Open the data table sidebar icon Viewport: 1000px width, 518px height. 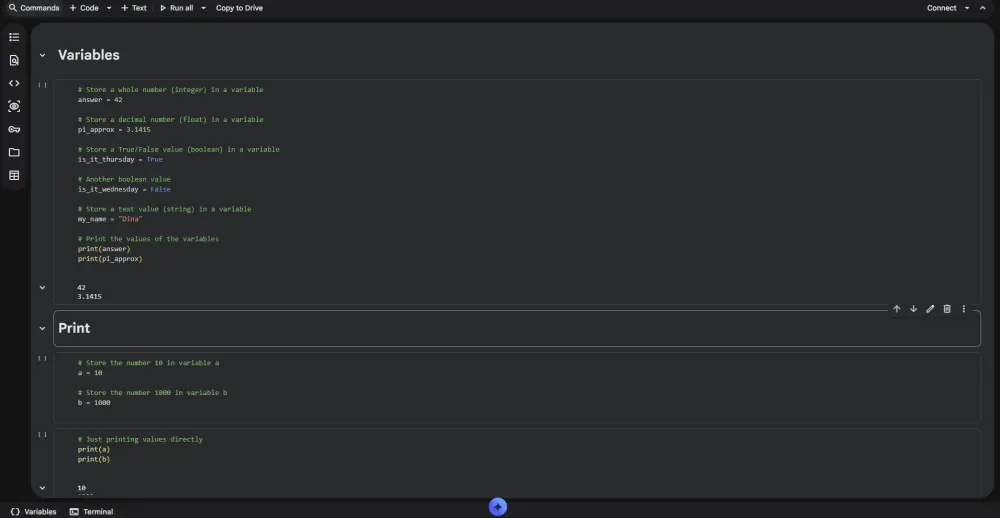click(x=14, y=175)
